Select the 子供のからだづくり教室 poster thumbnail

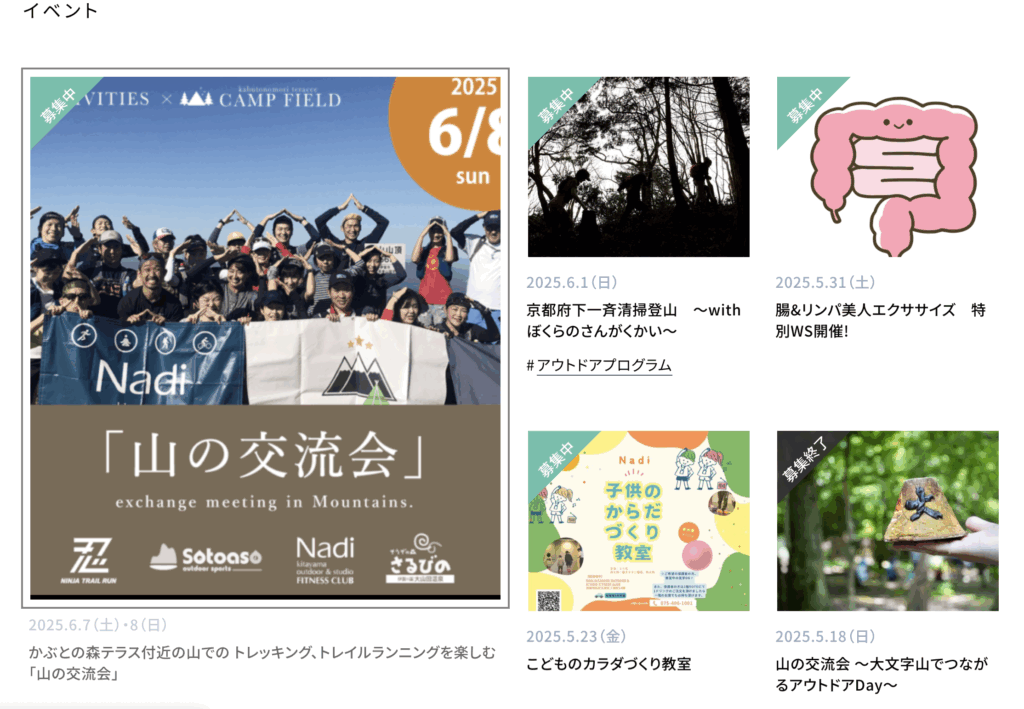[x=639, y=520]
